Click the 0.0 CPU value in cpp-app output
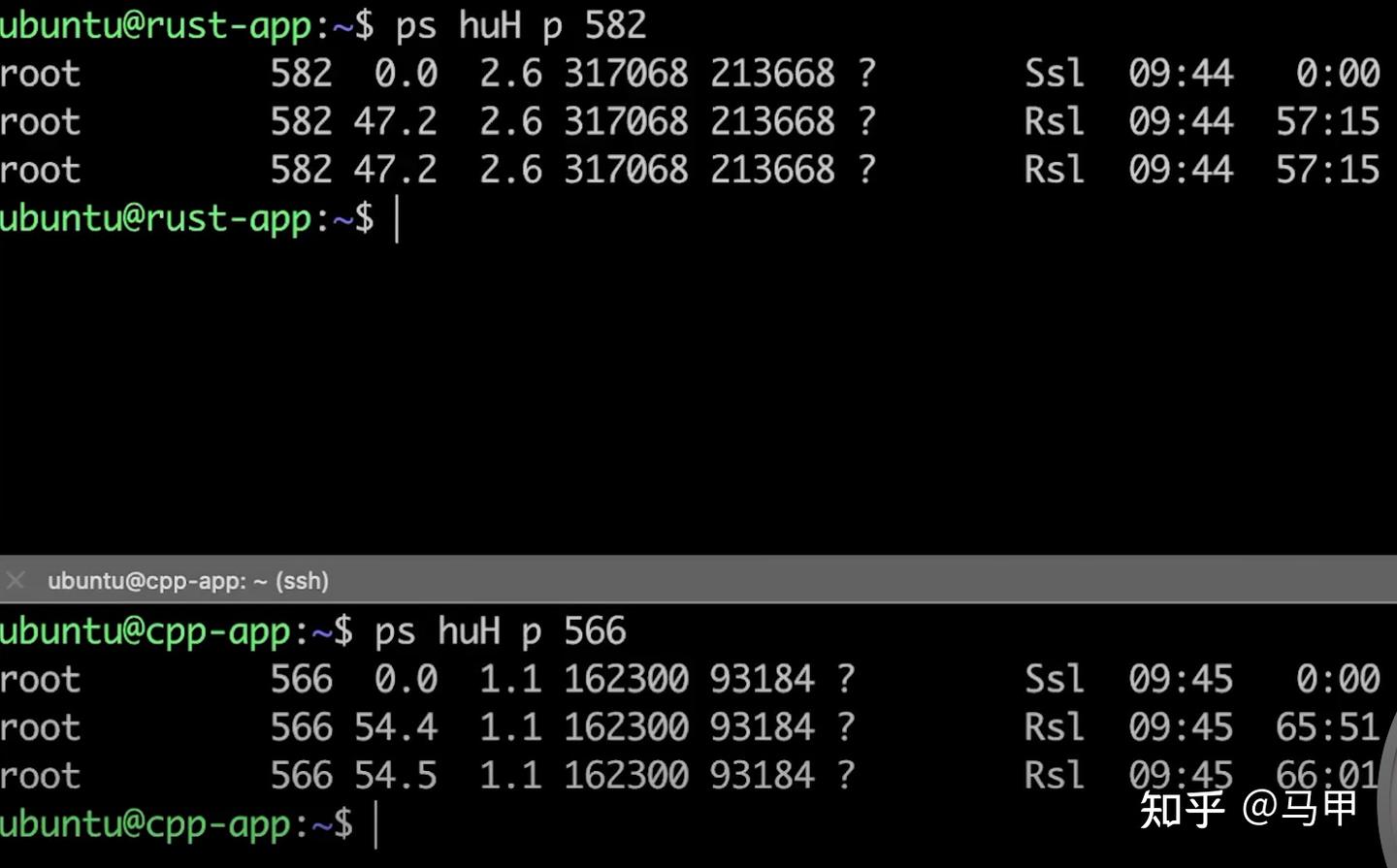Viewport: 1397px width, 868px height. [x=406, y=680]
